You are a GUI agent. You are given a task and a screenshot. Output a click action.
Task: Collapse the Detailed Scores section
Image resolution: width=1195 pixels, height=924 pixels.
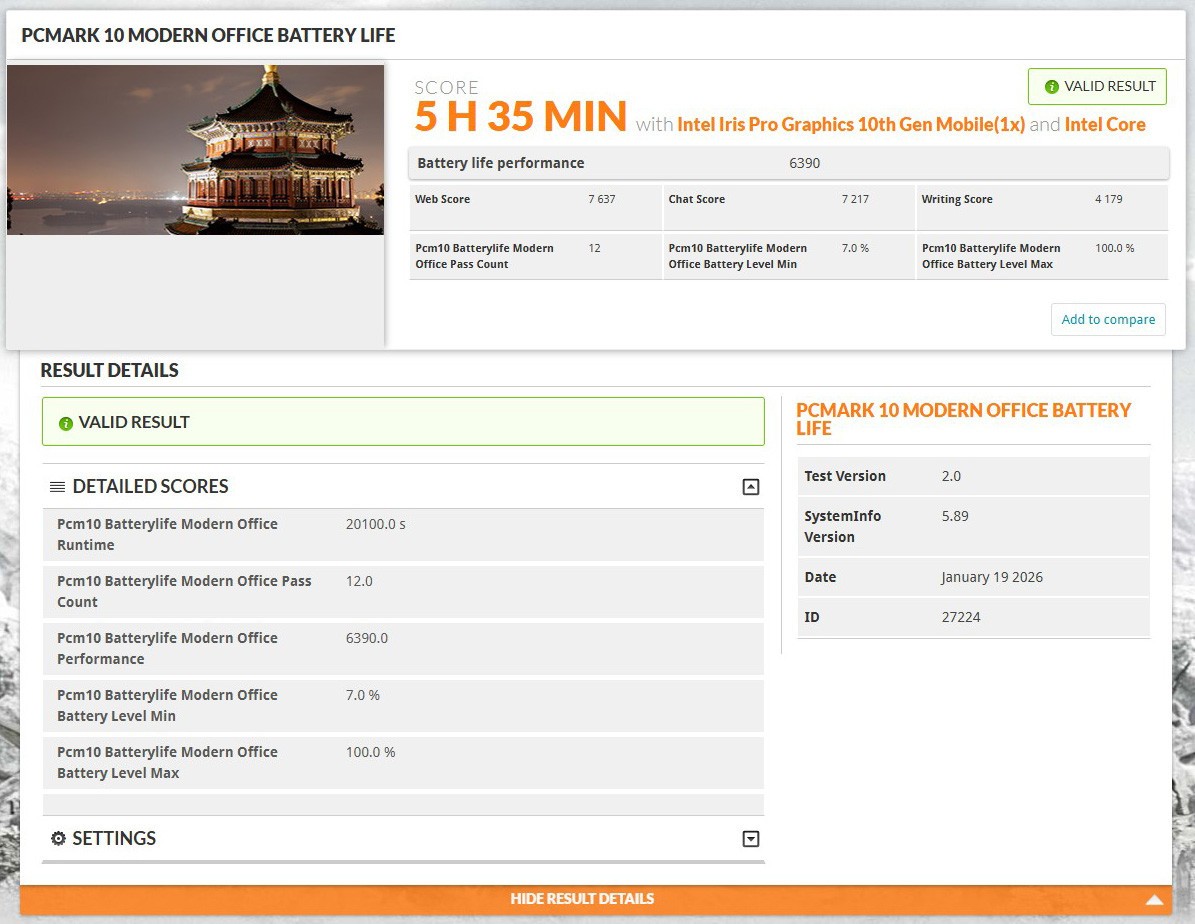tap(751, 486)
